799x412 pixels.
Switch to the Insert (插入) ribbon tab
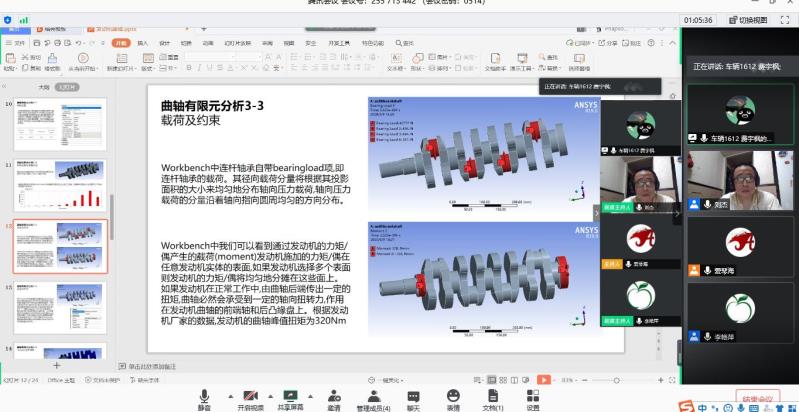coord(143,43)
